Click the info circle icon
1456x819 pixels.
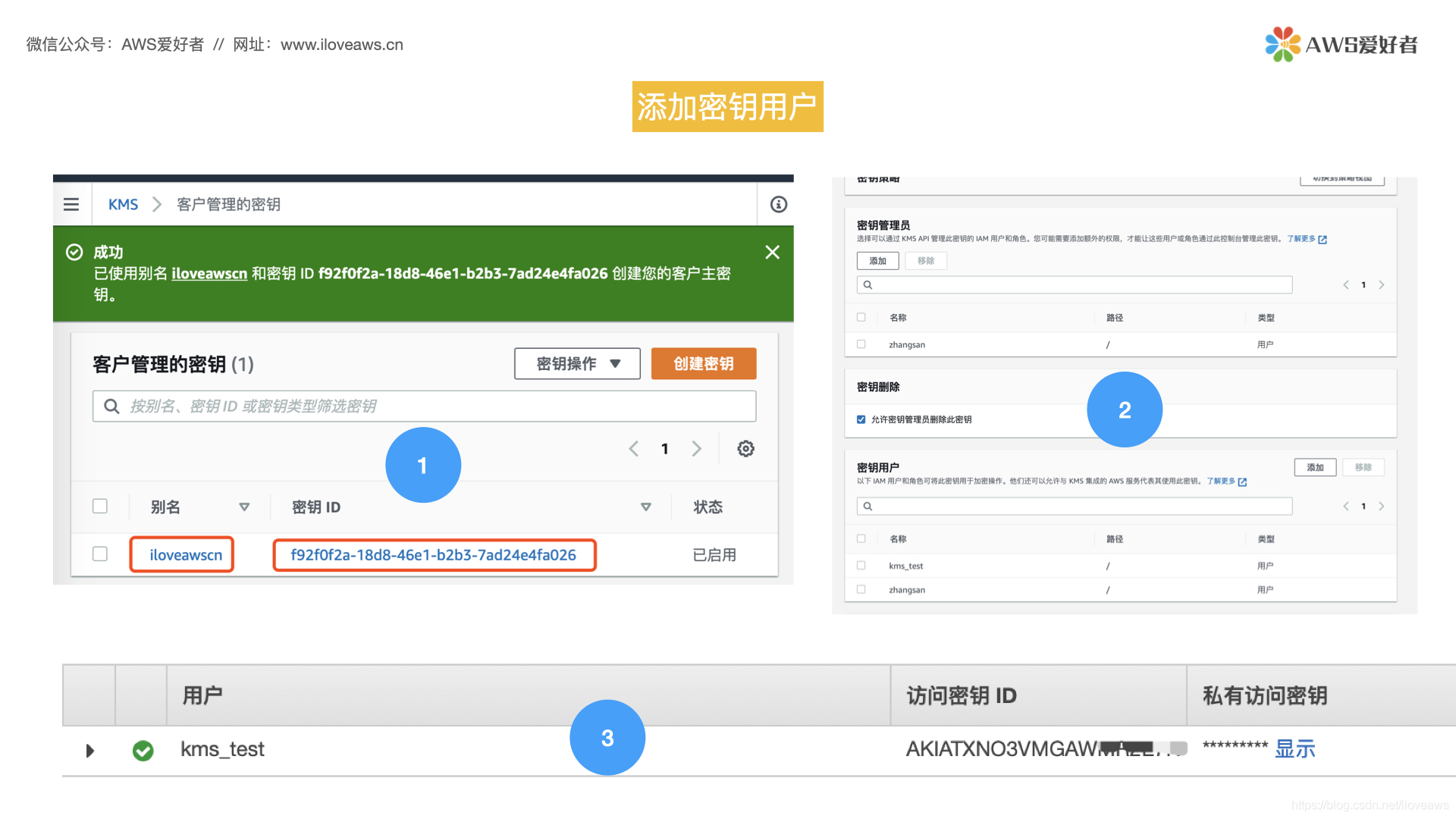click(778, 205)
